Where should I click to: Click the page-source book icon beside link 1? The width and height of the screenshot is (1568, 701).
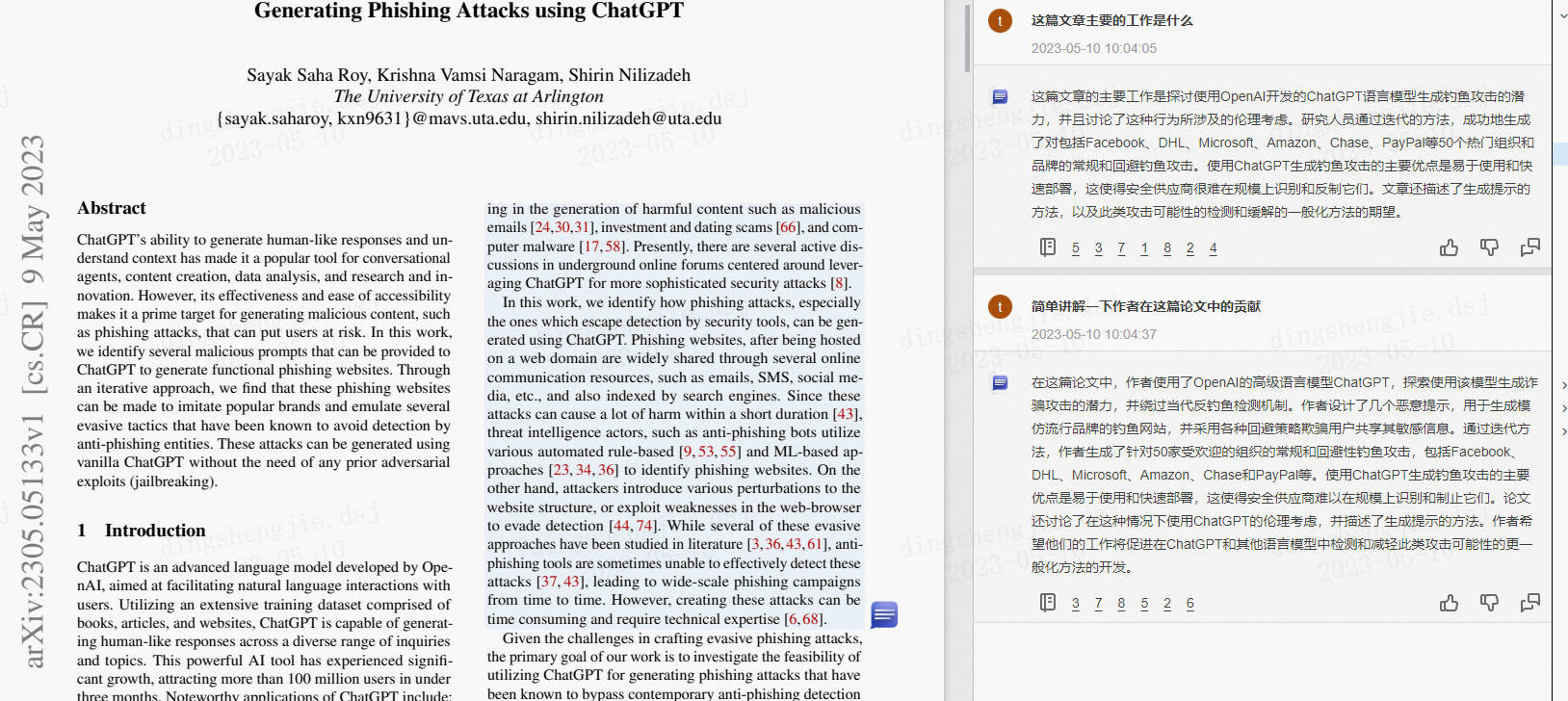click(1048, 247)
